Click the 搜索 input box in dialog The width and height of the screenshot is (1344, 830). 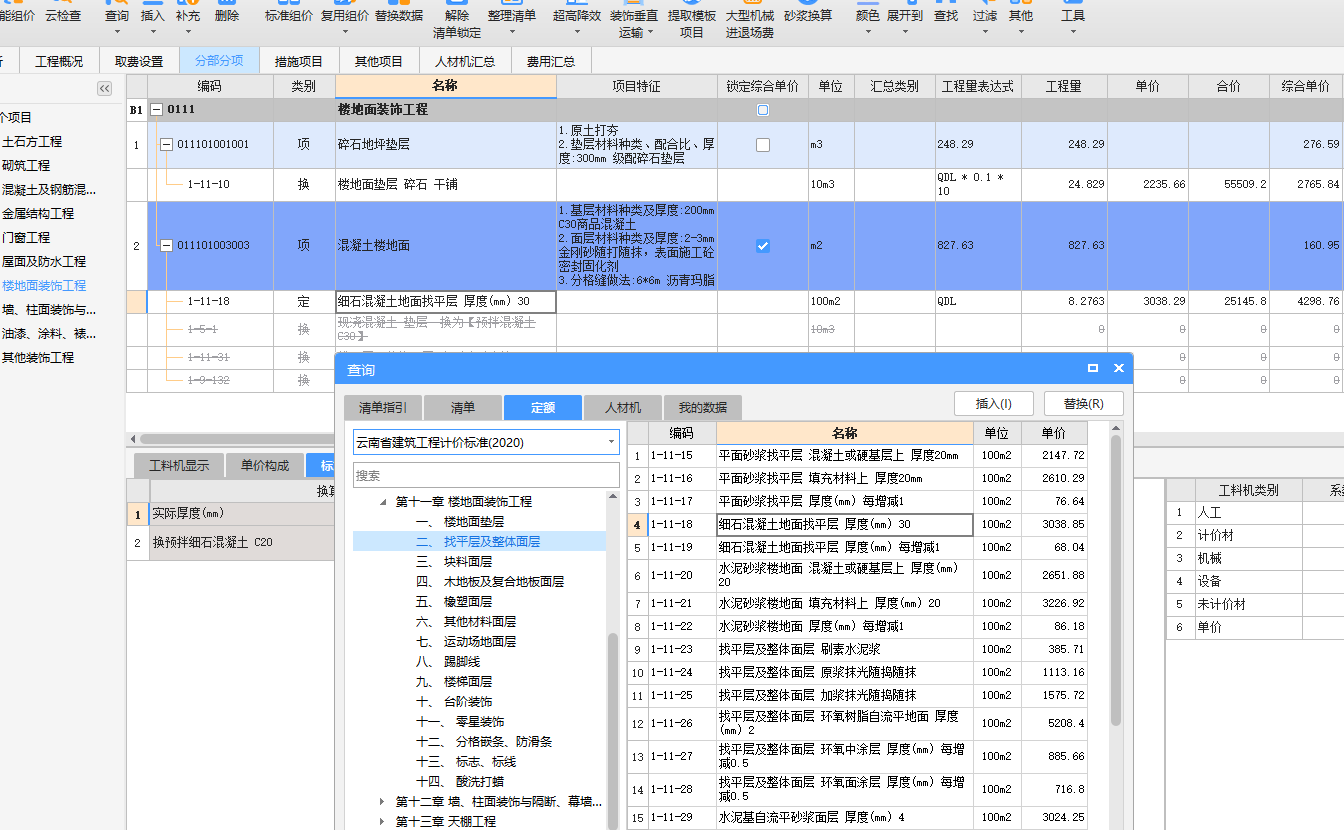click(x=486, y=475)
